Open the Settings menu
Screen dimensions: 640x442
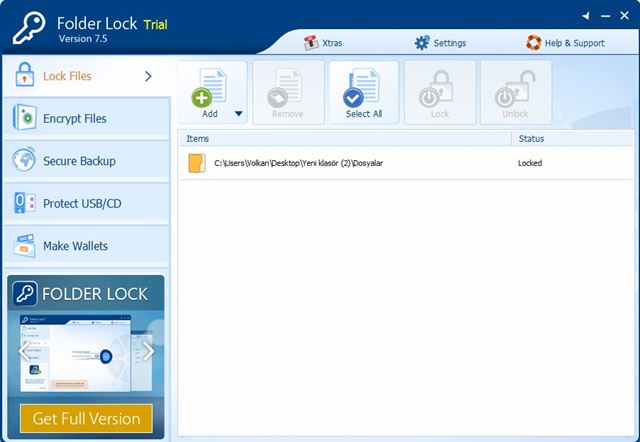point(440,43)
